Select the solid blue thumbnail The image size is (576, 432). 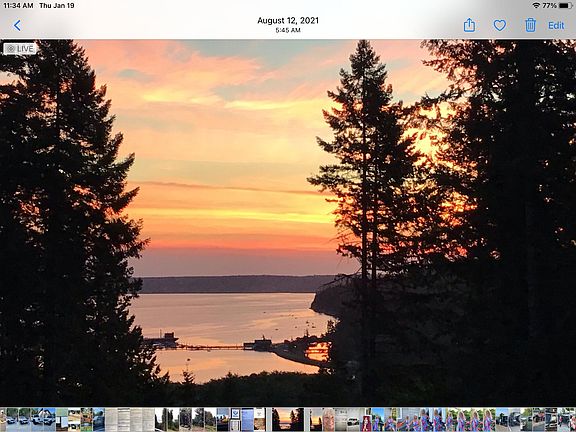248,419
